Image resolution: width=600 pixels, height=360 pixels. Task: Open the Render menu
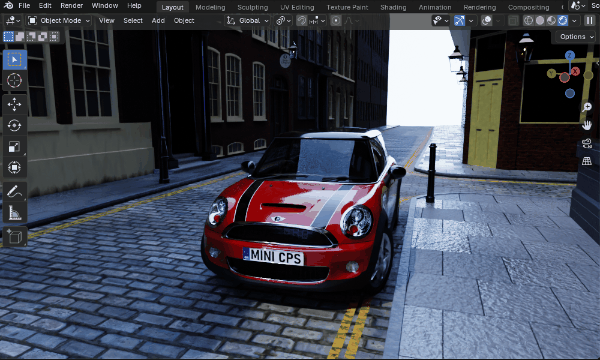(72, 6)
